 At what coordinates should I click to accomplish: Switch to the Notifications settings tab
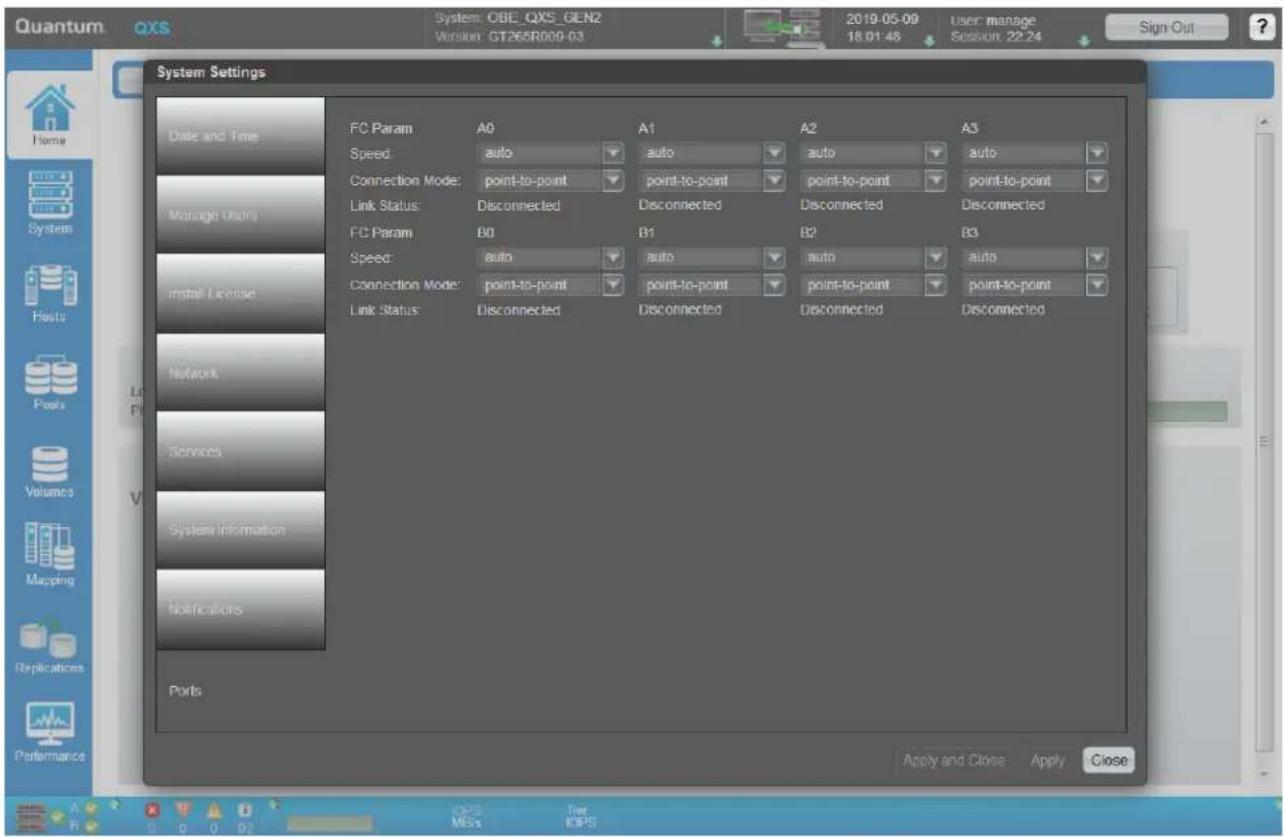click(x=241, y=609)
